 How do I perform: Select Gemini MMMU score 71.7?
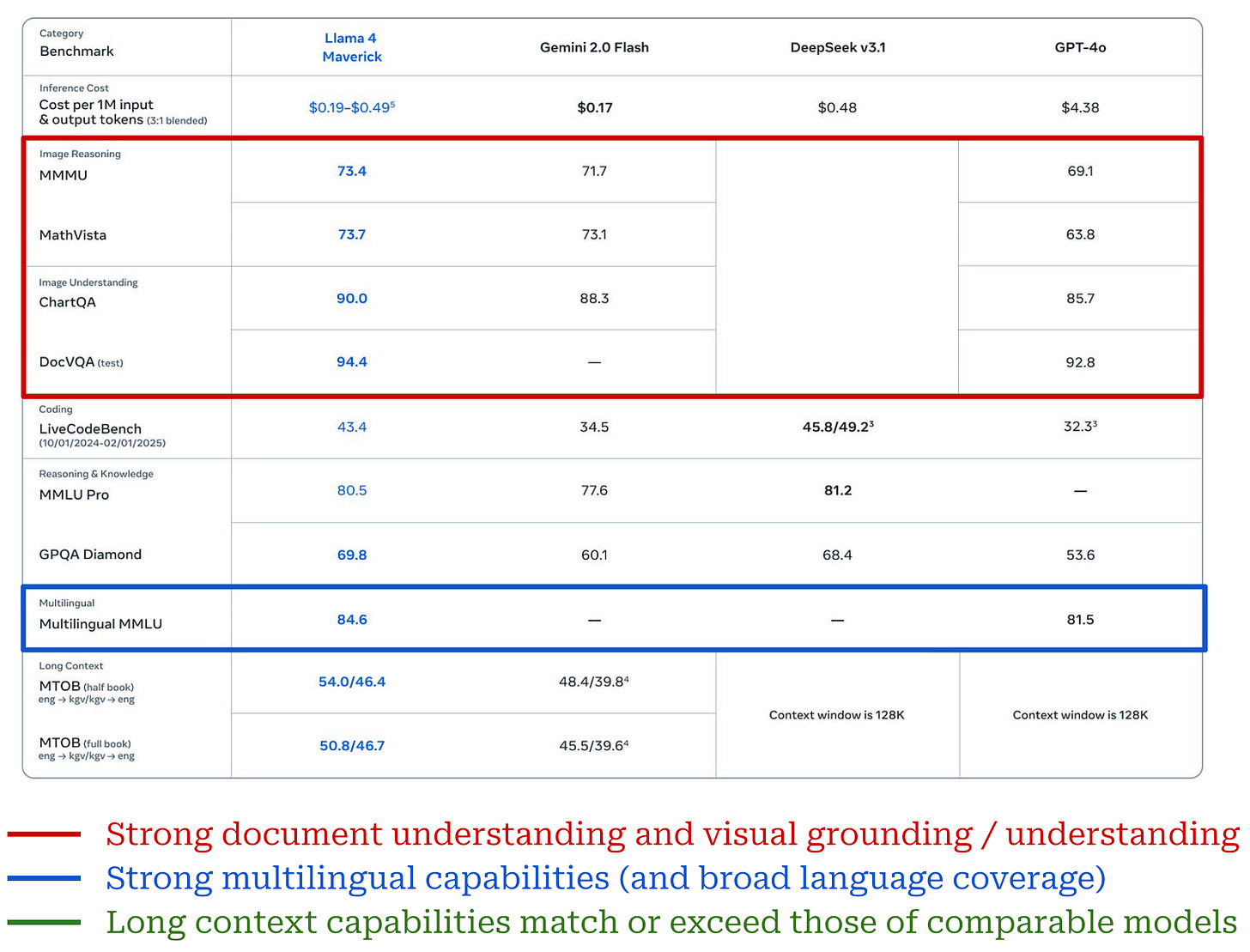594,171
